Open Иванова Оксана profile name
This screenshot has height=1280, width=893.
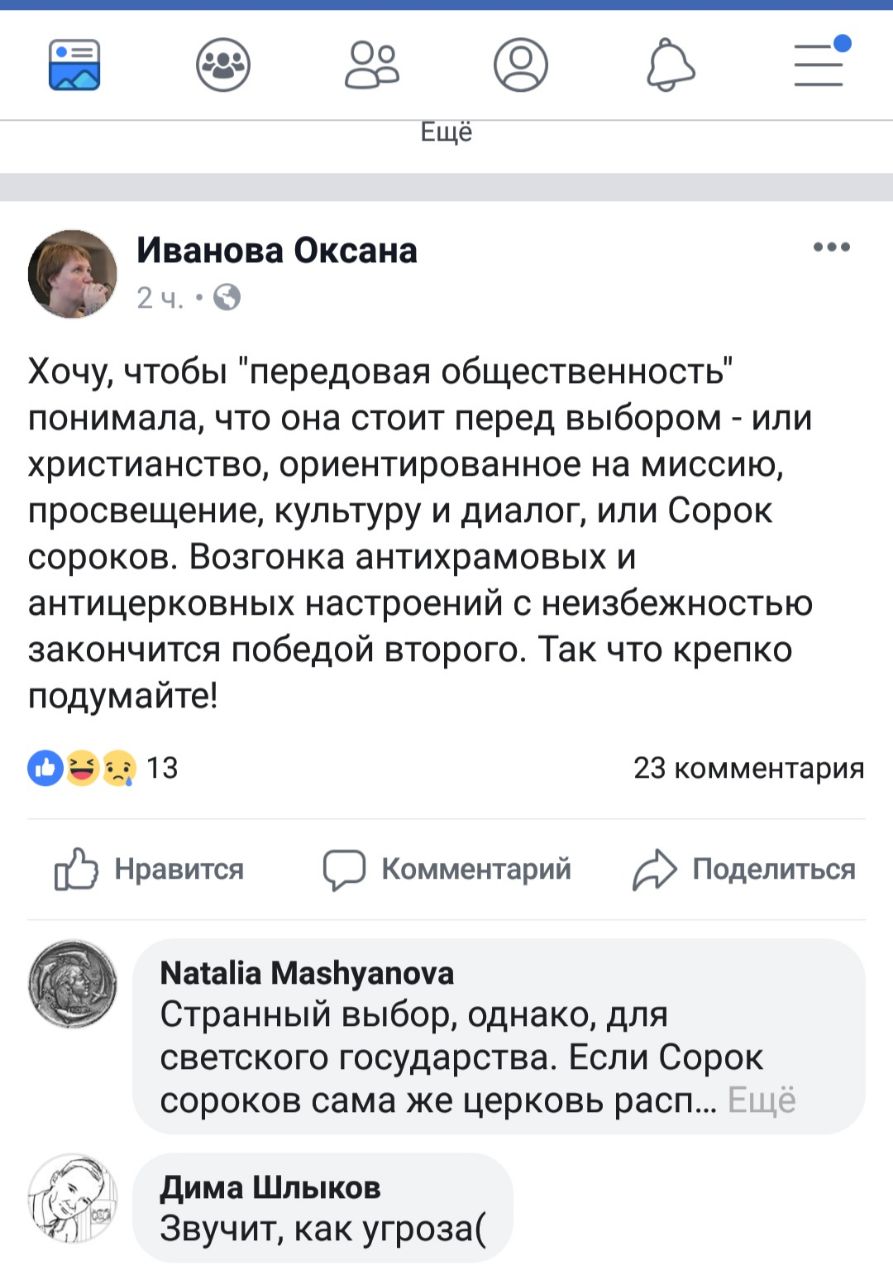point(276,250)
